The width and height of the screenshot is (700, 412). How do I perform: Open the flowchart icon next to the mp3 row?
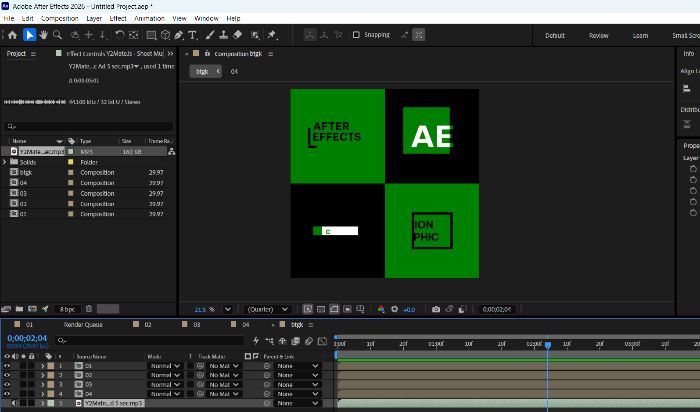coord(171,152)
